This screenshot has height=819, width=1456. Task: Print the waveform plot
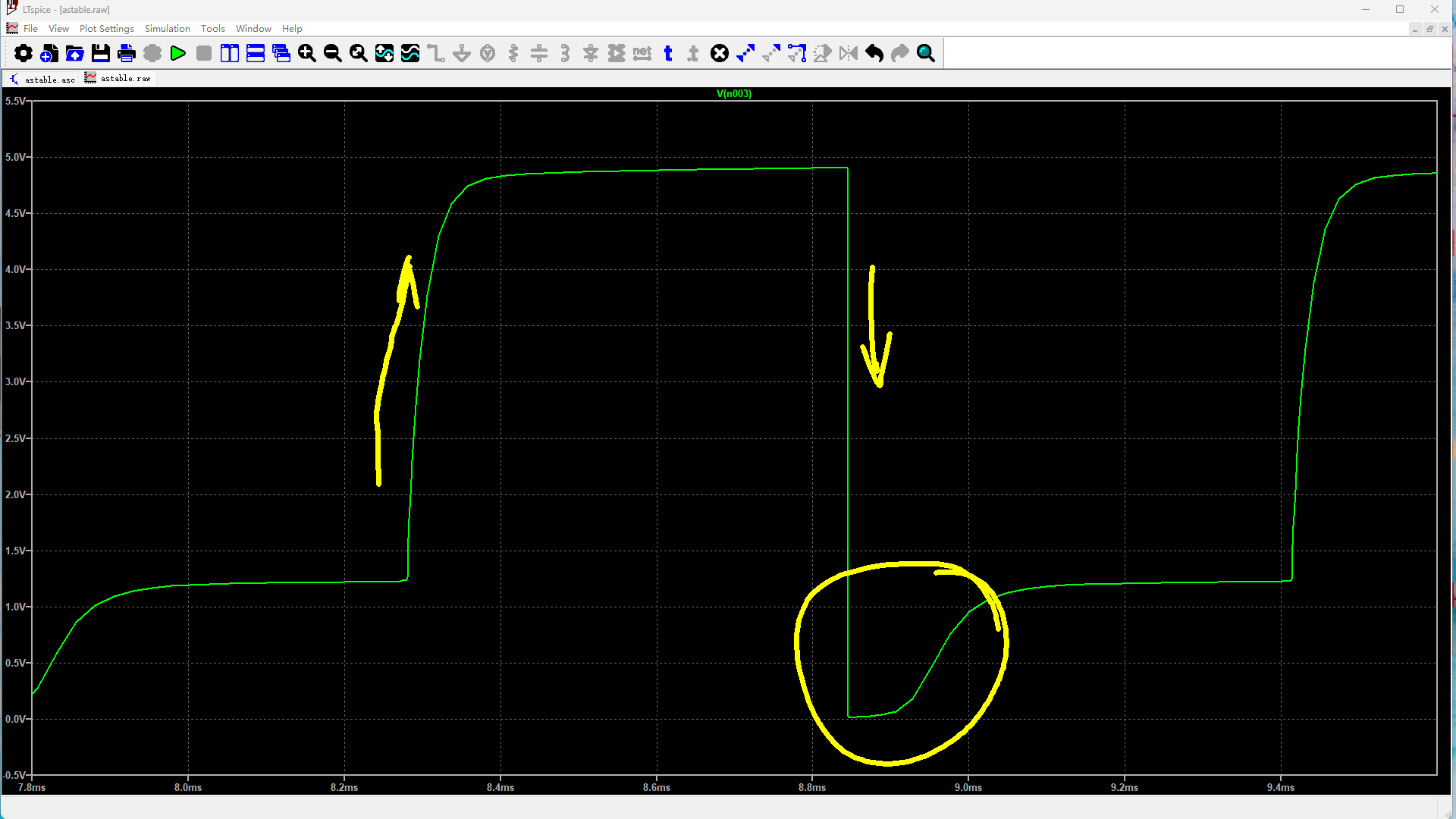(x=127, y=53)
